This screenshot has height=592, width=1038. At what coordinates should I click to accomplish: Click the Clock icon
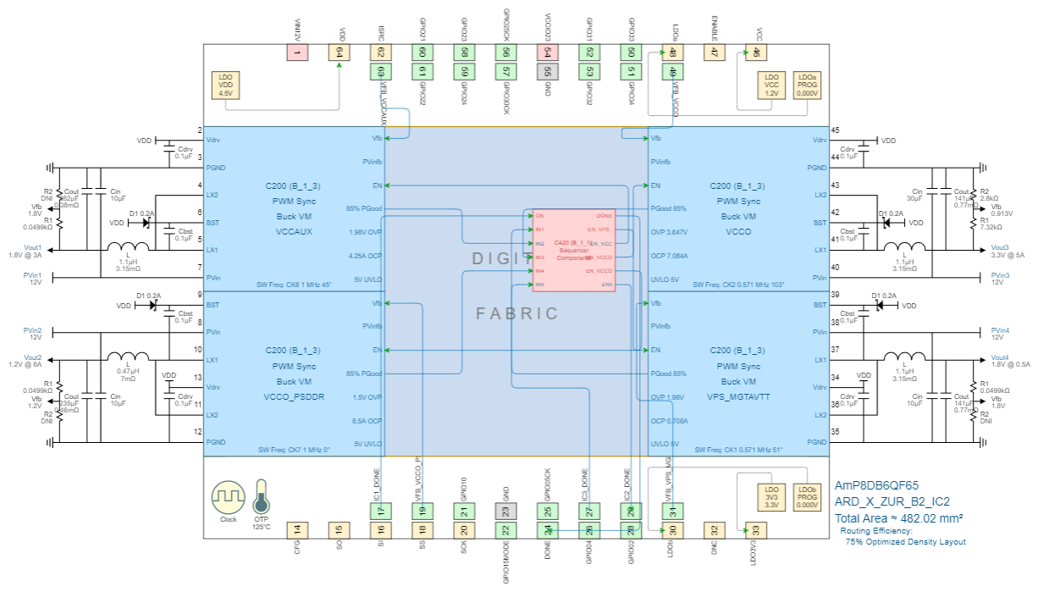point(228,498)
